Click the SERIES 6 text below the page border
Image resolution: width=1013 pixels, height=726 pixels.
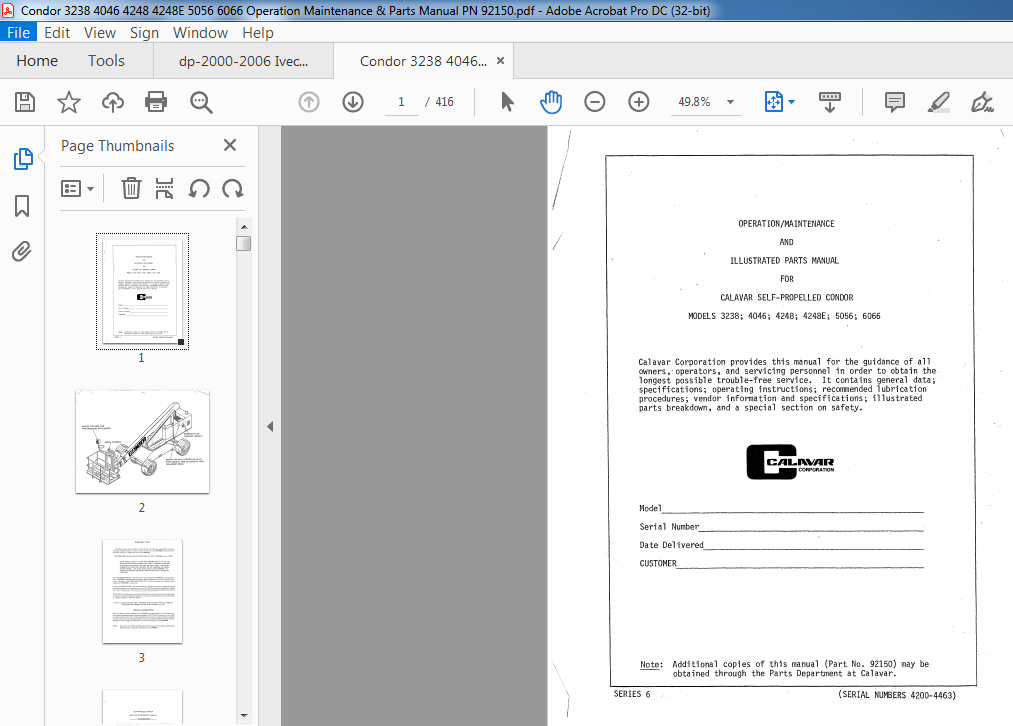[632, 694]
